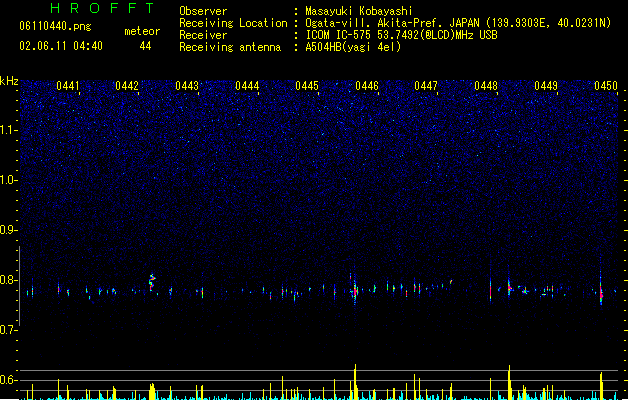Image resolution: width=629 pixels, height=400 pixels.
Task: Click the 1.0 kHz axis label
Action: pos(9,180)
